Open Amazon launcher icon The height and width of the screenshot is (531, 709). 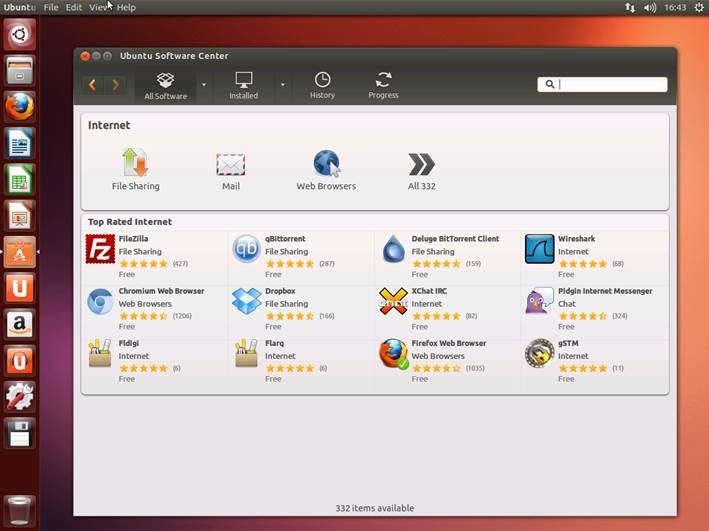[19, 324]
